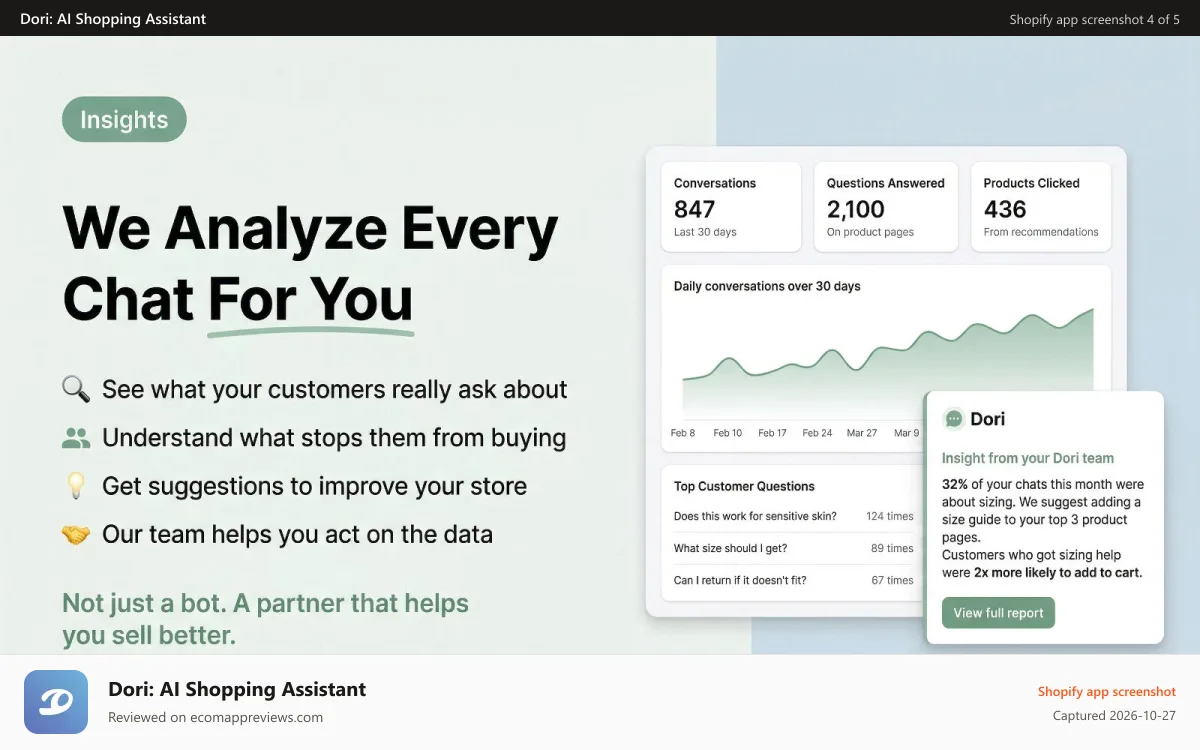Image resolution: width=1200 pixels, height=750 pixels.
Task: Click the "Feb 8" axis label
Action: [683, 433]
